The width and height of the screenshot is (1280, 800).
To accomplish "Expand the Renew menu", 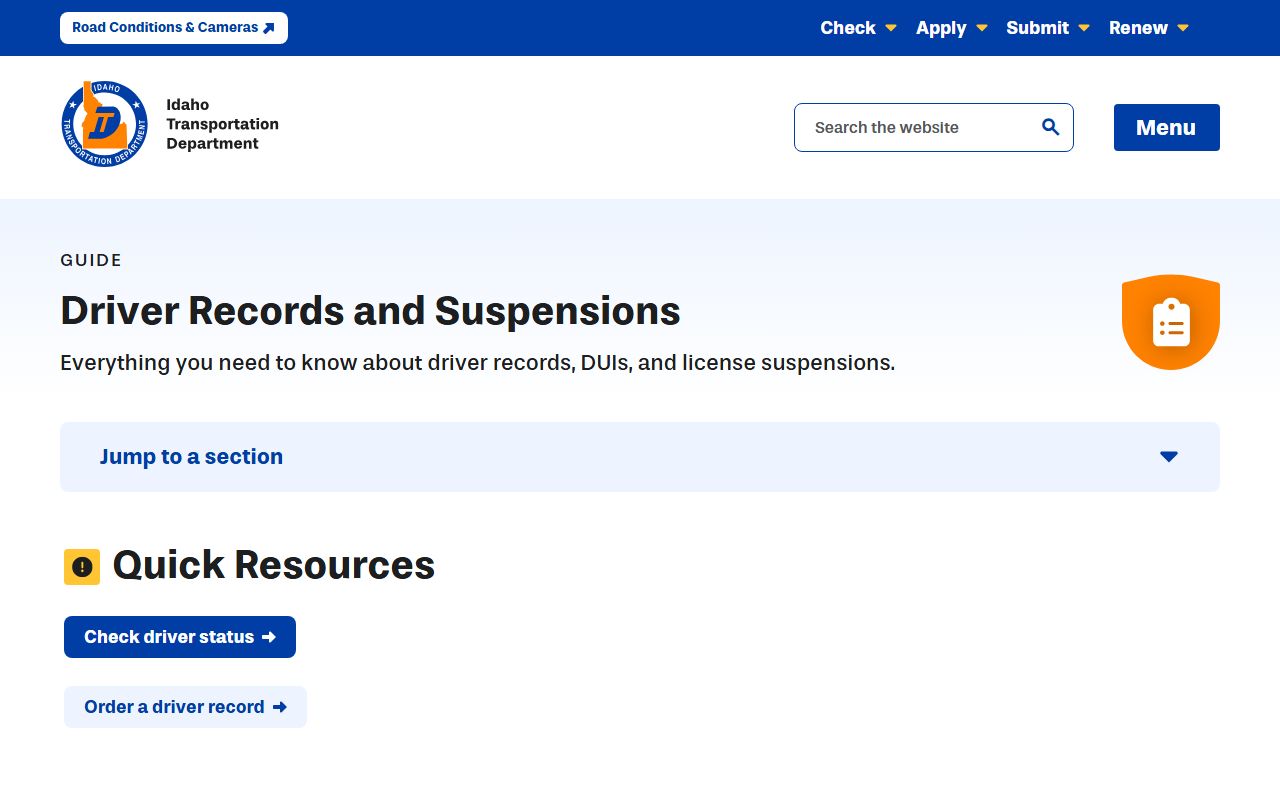I will (1149, 28).
